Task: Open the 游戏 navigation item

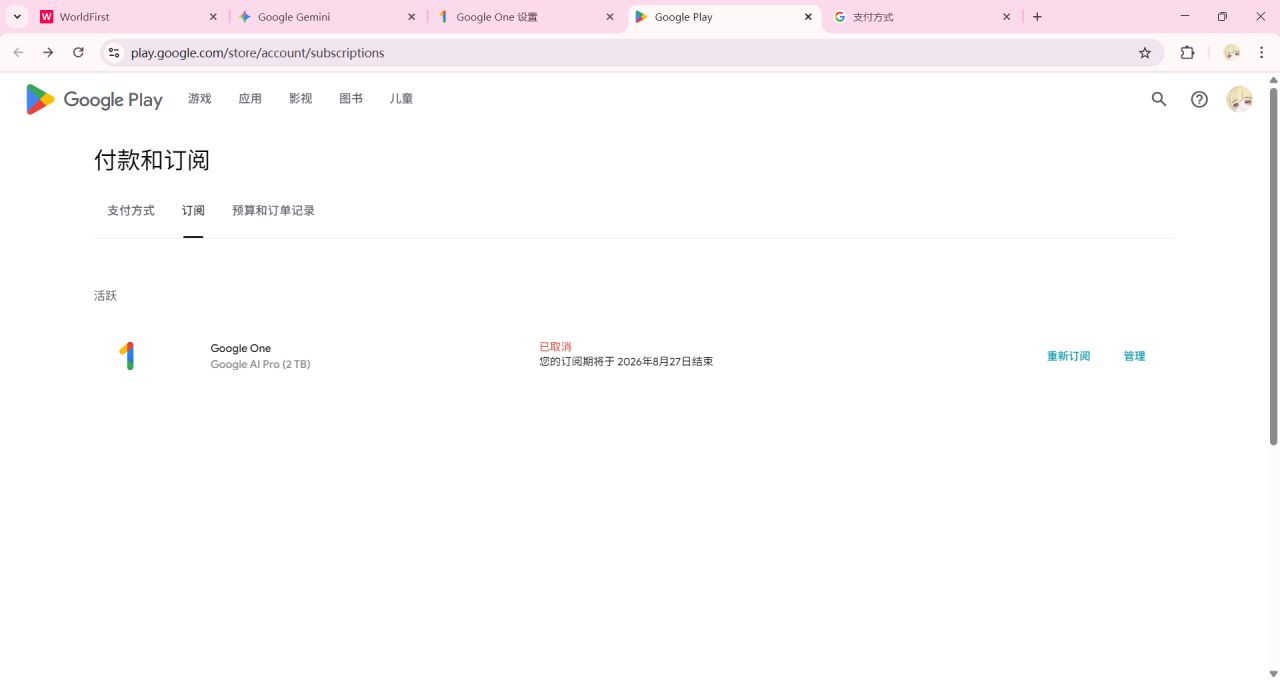Action: pos(200,99)
